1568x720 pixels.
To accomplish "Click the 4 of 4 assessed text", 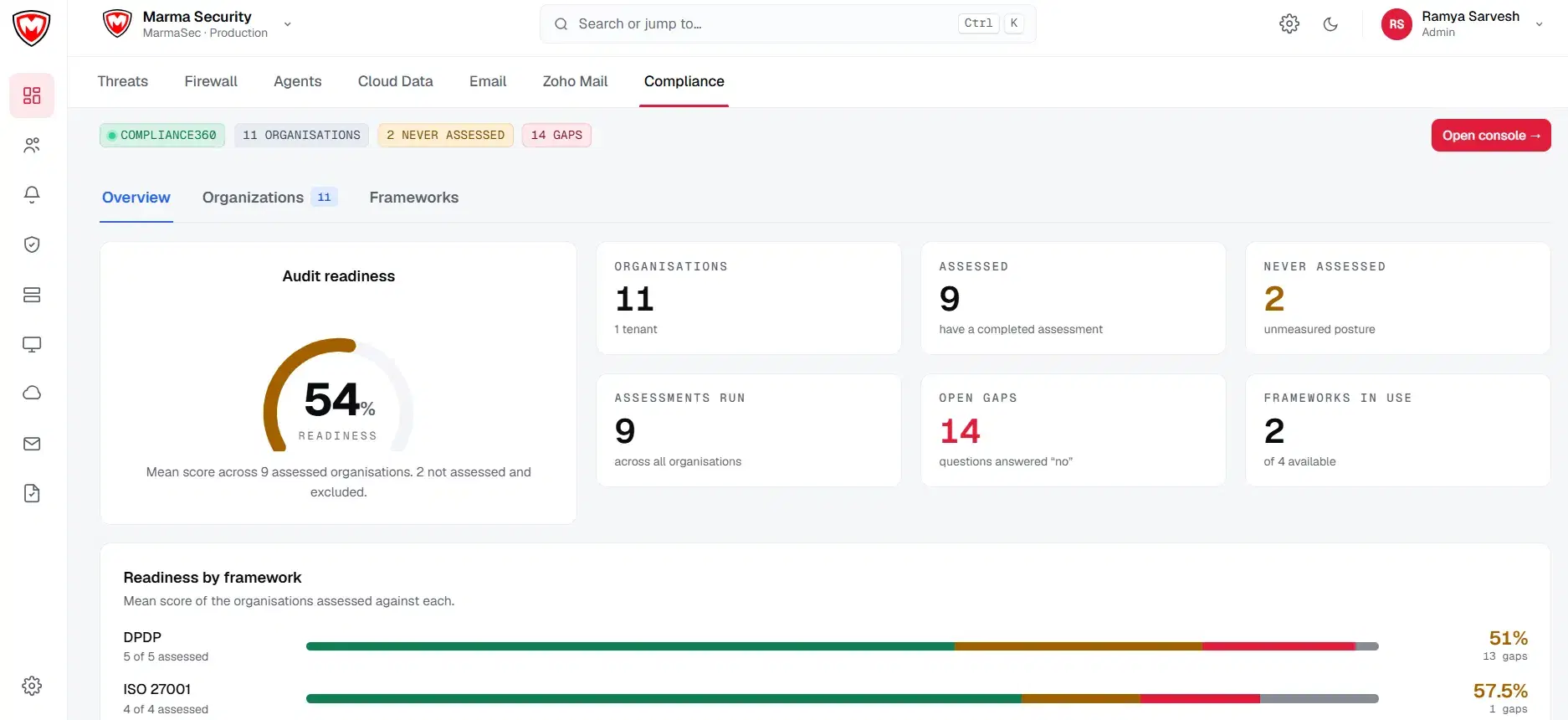I will coord(166,709).
